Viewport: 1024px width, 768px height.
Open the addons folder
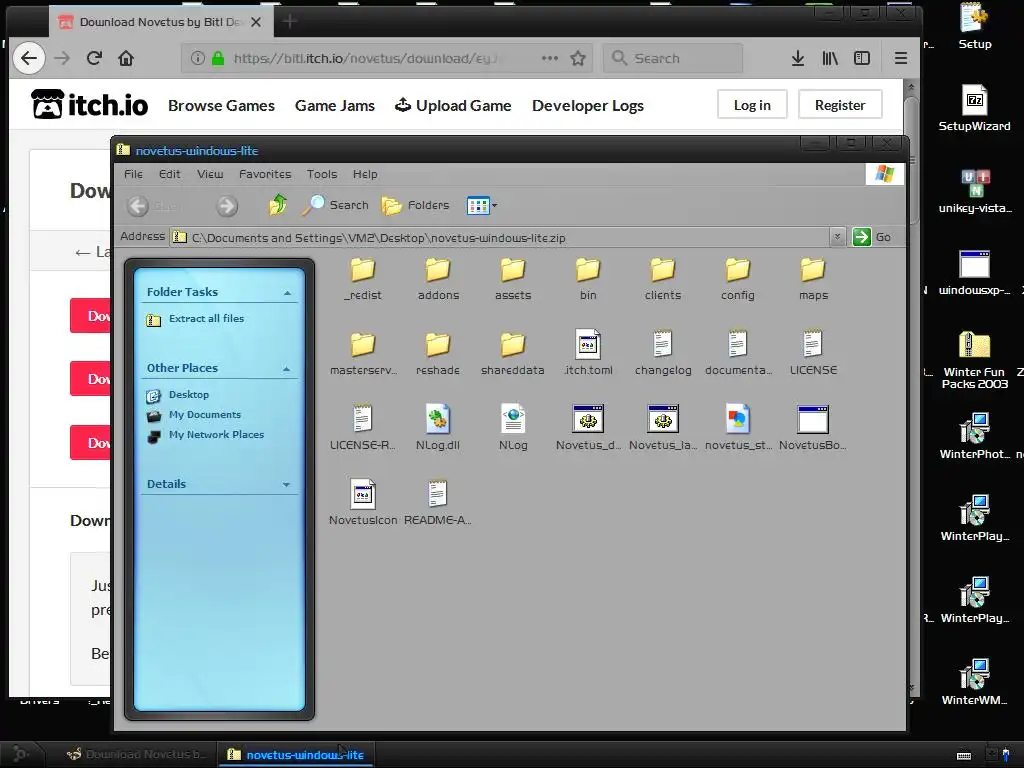click(438, 279)
